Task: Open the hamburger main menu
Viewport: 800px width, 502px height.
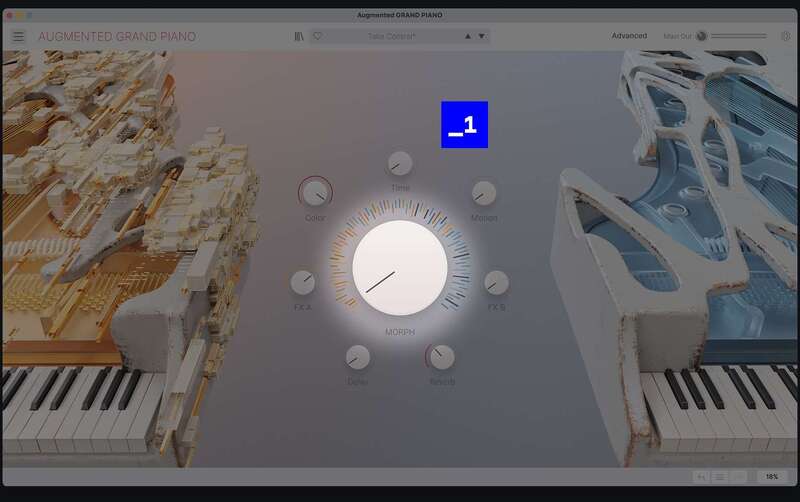Action: point(18,36)
